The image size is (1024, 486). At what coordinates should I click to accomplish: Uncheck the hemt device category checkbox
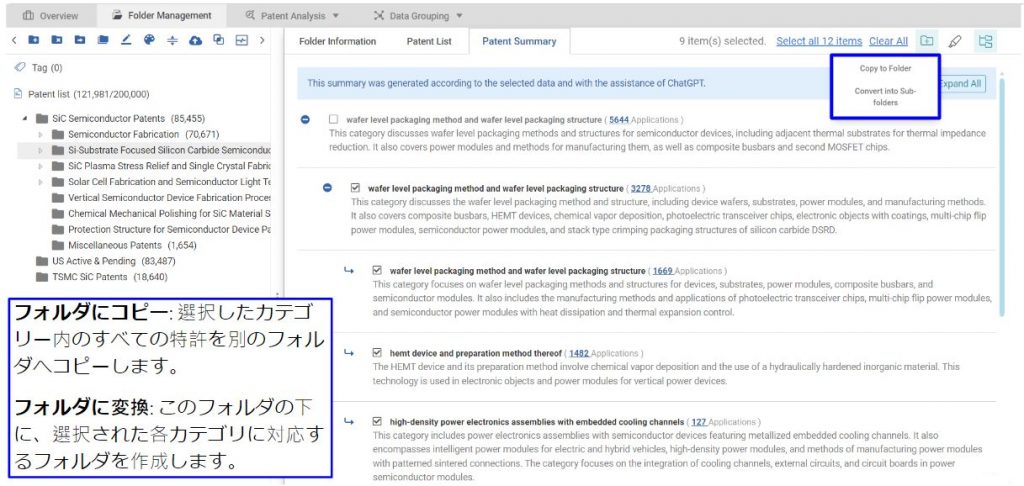(x=377, y=353)
